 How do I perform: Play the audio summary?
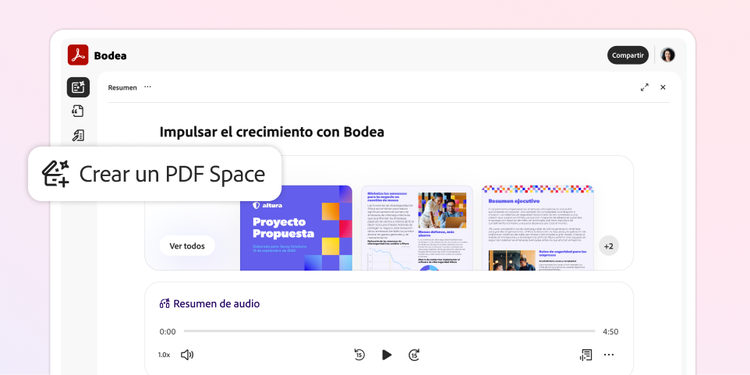387,355
